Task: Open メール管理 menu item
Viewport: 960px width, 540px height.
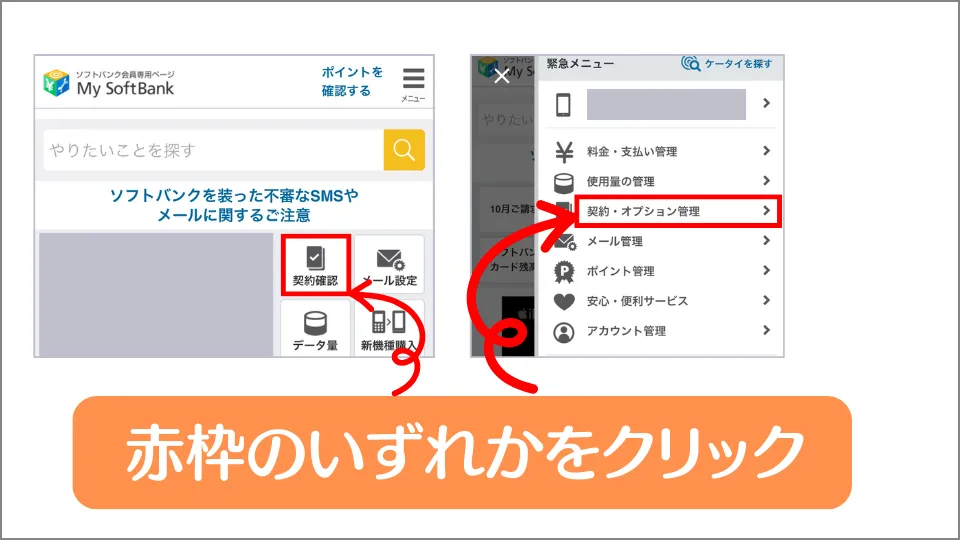Action: tap(662, 241)
